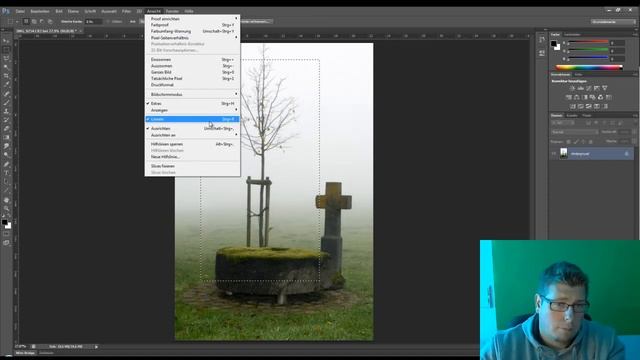Choose Einzoomen from the menu
This screenshot has height=360, width=640.
[x=192, y=60]
